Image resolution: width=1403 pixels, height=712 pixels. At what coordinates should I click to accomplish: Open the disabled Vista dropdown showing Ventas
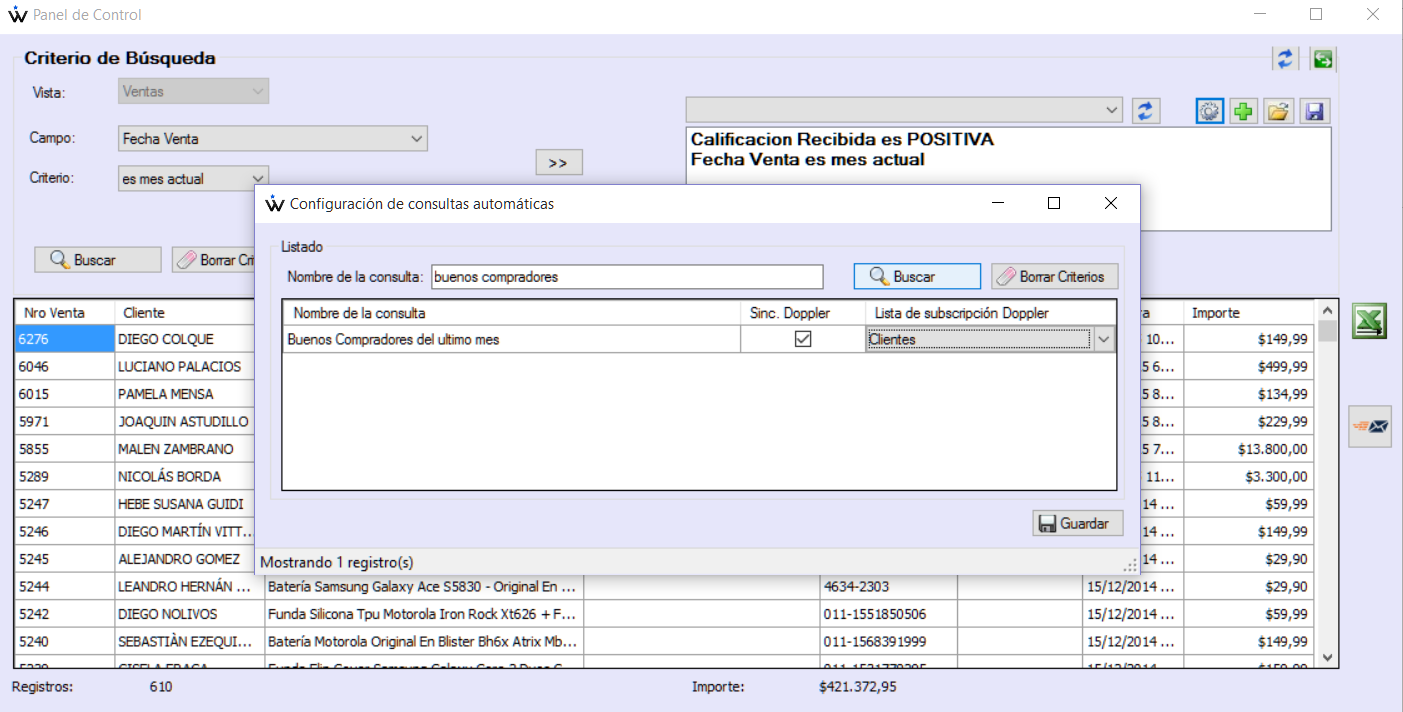point(193,91)
